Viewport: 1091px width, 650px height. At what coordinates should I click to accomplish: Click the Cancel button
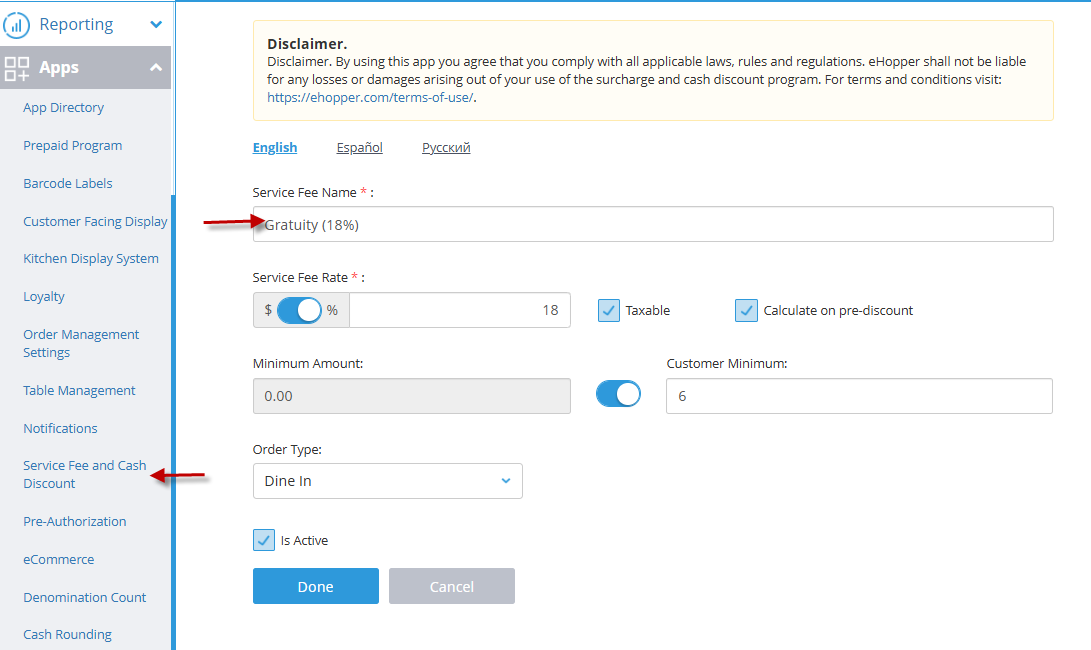pyautogui.click(x=451, y=586)
